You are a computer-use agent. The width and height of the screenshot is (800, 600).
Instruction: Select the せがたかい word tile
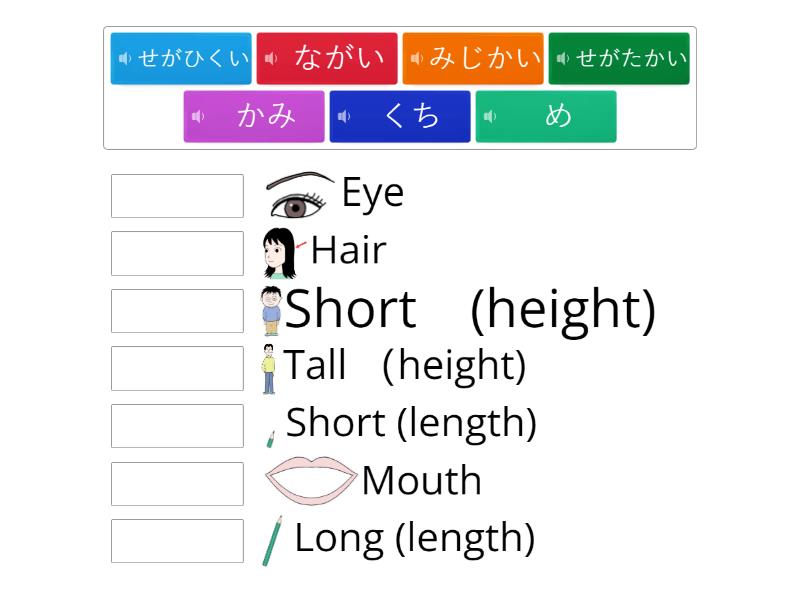(618, 58)
